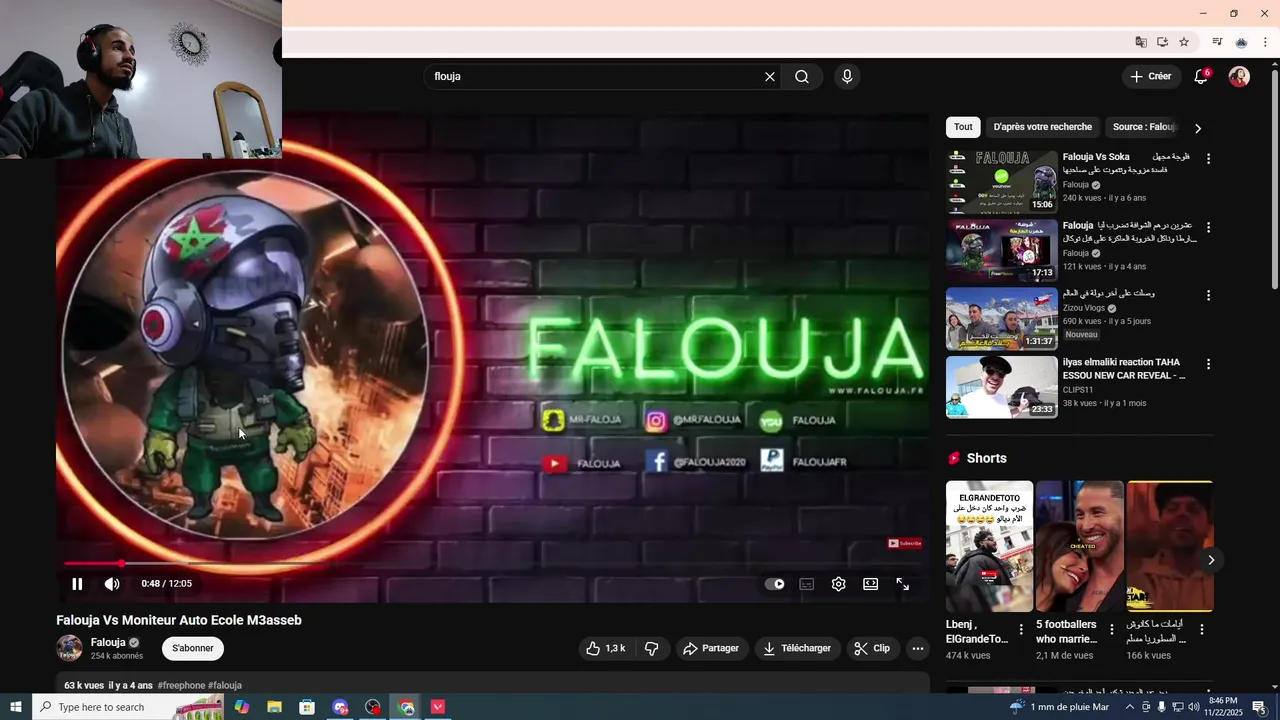Select the 'Source : Falouja' chip

(1143, 127)
